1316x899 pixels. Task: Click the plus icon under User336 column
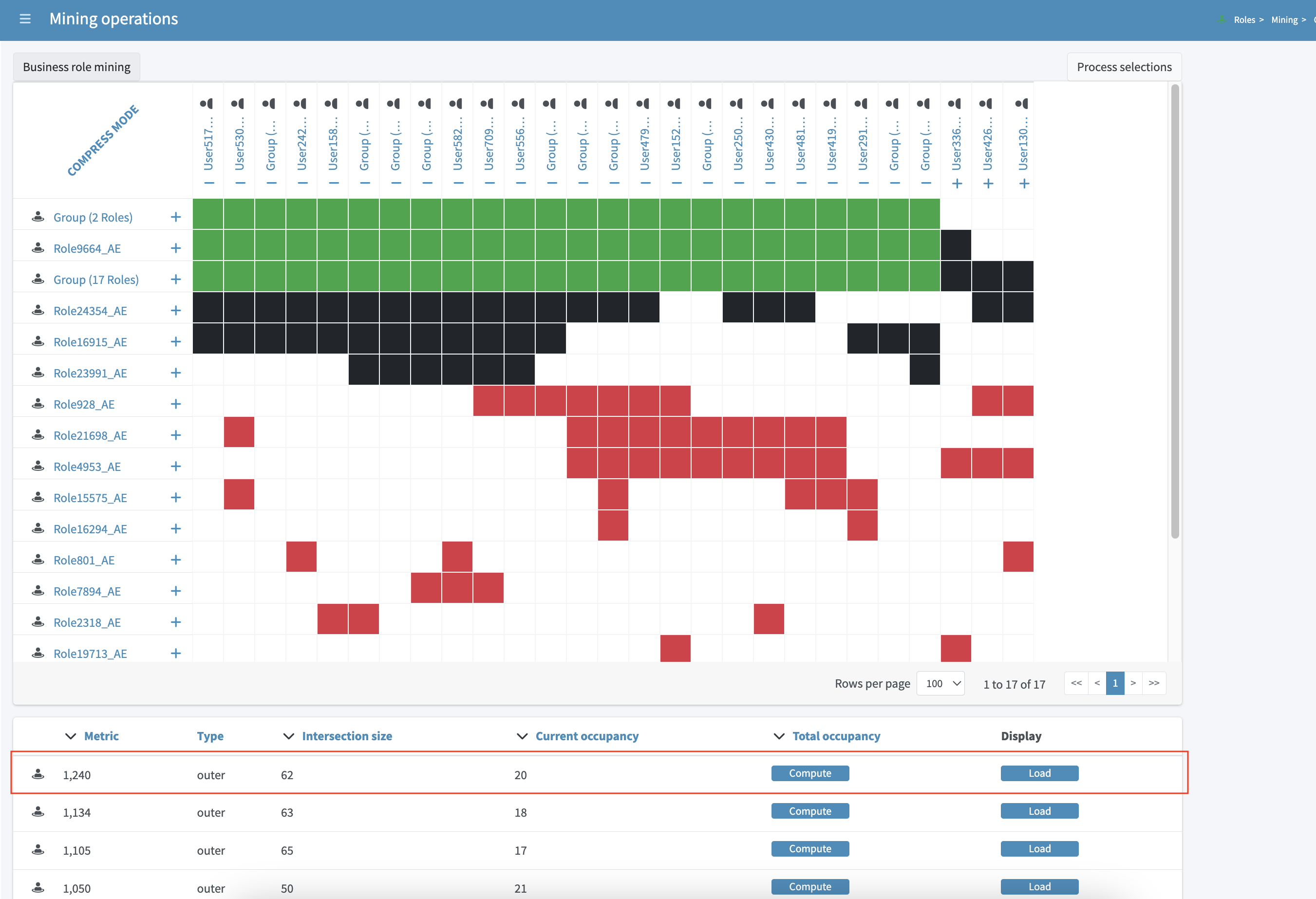[957, 184]
